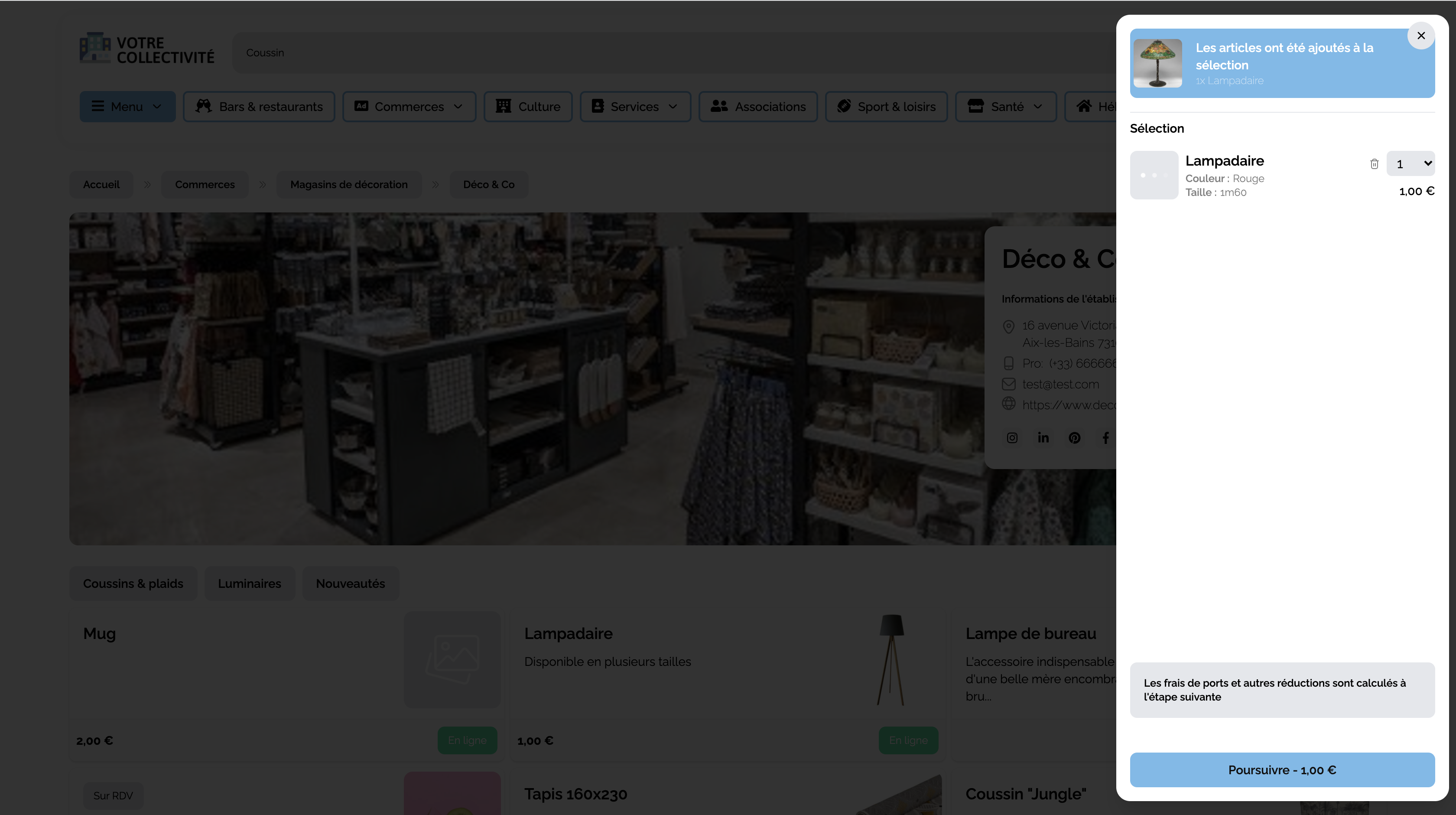Open the Mug product card title

[100, 633]
